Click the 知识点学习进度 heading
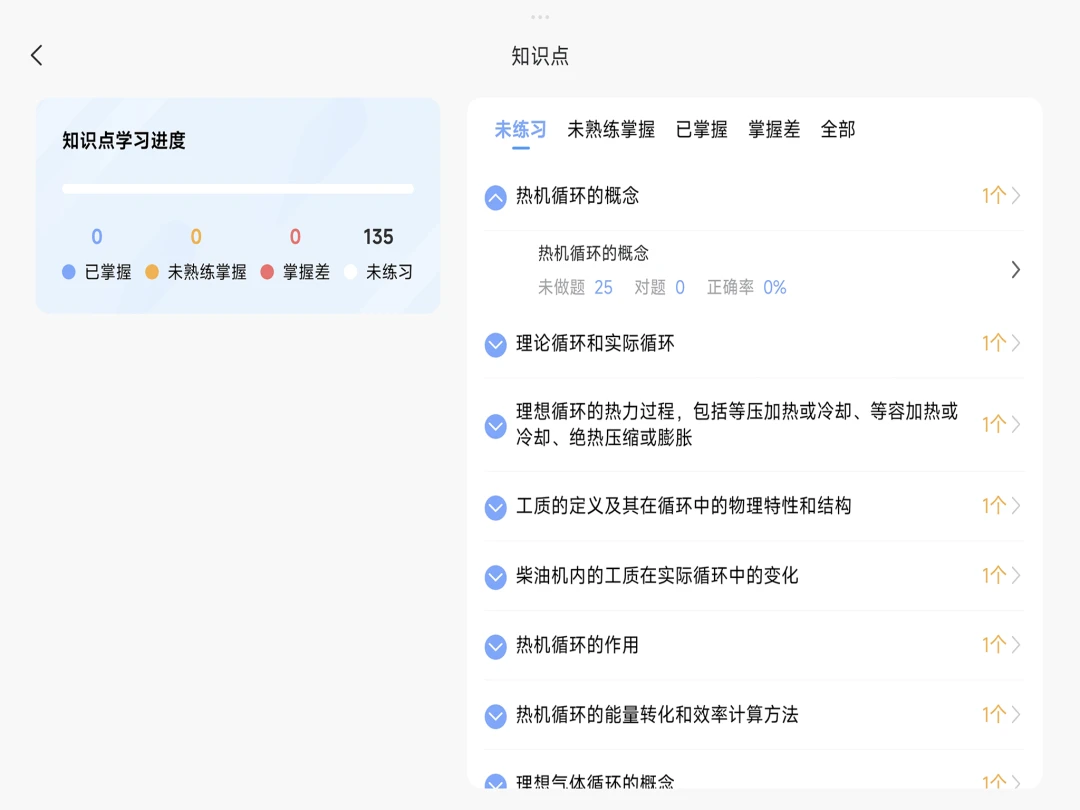Viewport: 1080px width, 810px height. pyautogui.click(x=124, y=141)
